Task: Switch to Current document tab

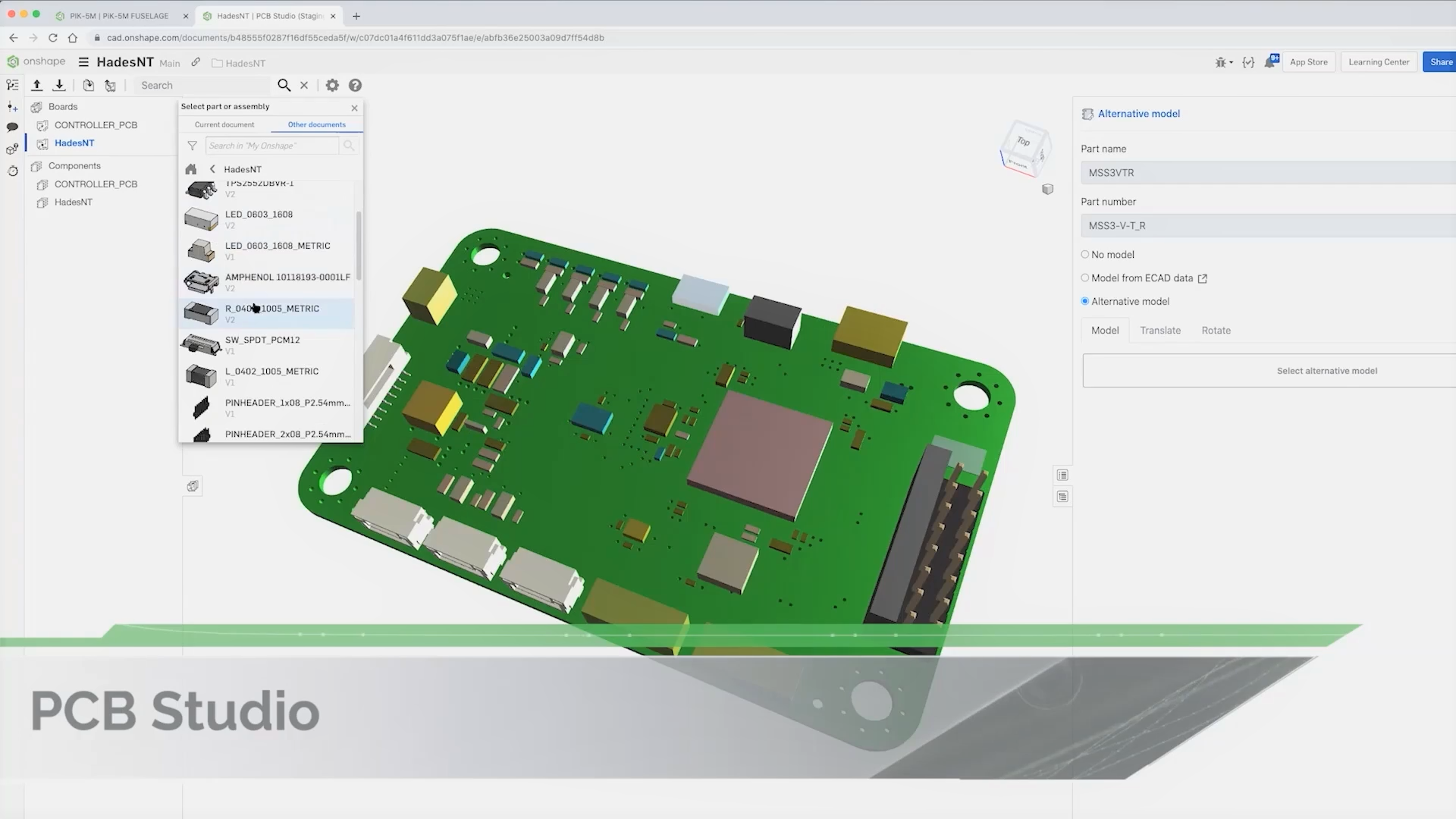Action: (x=224, y=124)
